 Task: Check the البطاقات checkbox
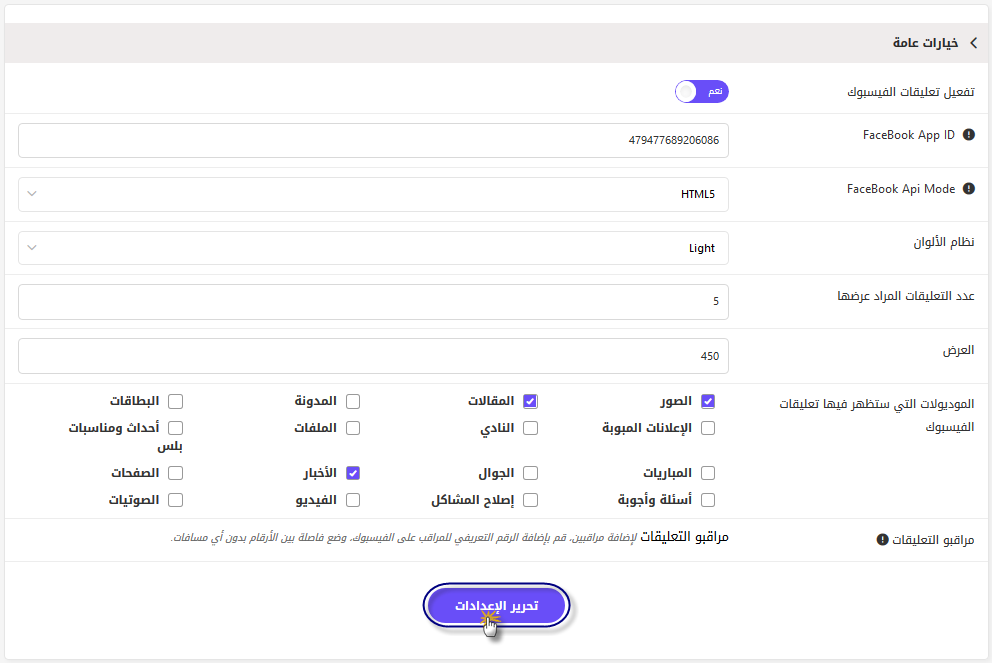[175, 401]
